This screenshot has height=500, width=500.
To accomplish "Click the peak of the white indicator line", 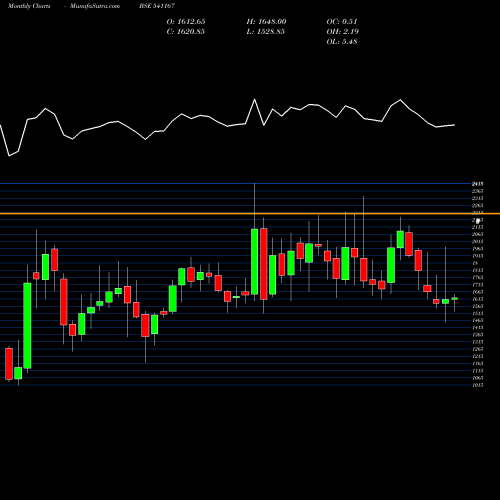I will pos(255,99).
